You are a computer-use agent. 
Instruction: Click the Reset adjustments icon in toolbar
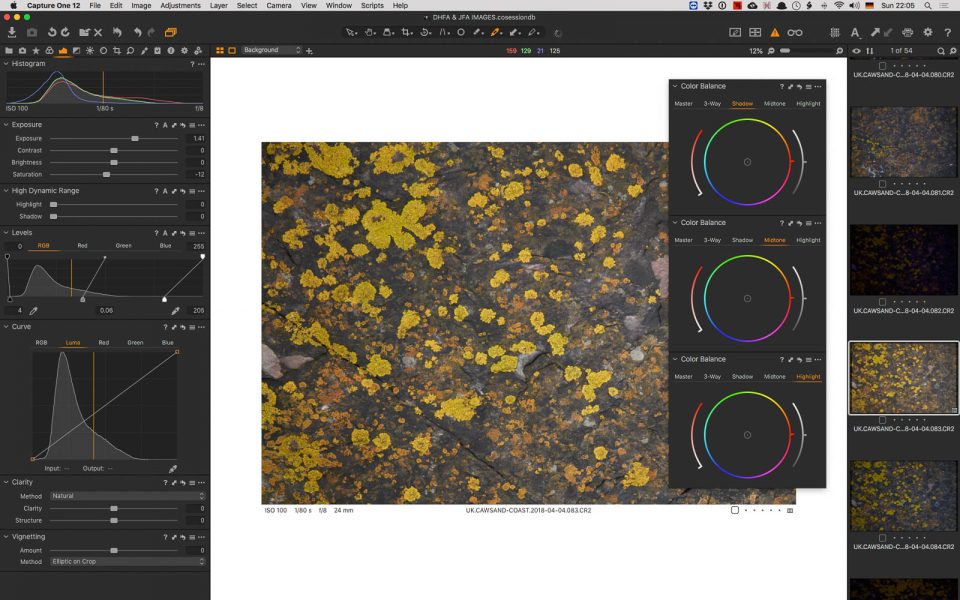click(x=116, y=32)
